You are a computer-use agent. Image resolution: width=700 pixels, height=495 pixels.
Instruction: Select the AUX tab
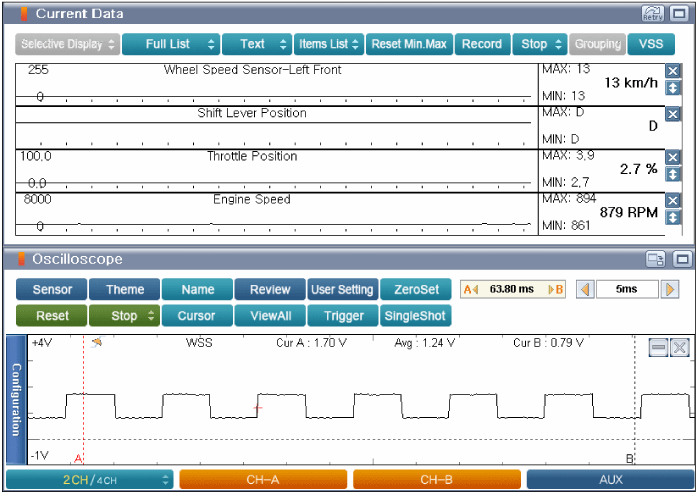(x=610, y=480)
